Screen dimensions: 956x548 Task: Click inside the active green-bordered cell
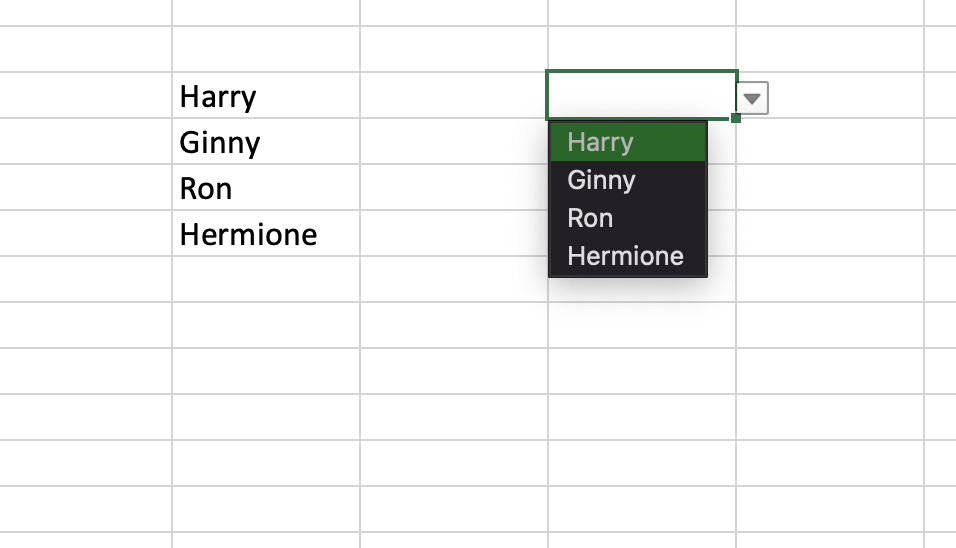(641, 95)
